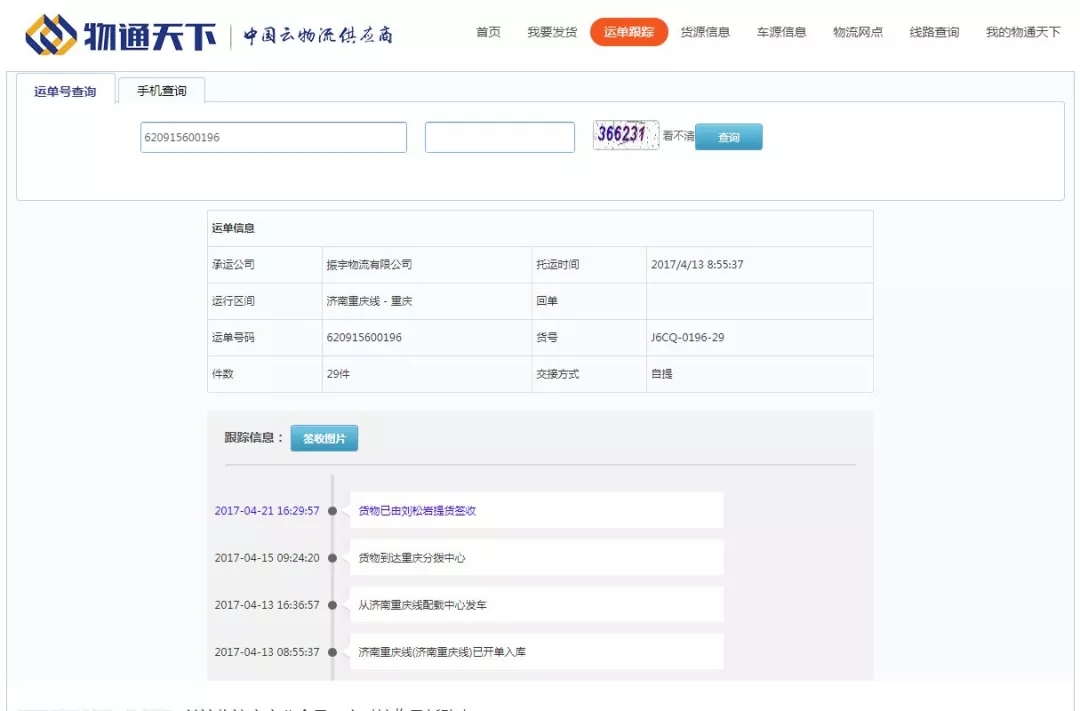Open the 线路查询 menu item
Viewport: 1080px width, 711px height.
(934, 32)
